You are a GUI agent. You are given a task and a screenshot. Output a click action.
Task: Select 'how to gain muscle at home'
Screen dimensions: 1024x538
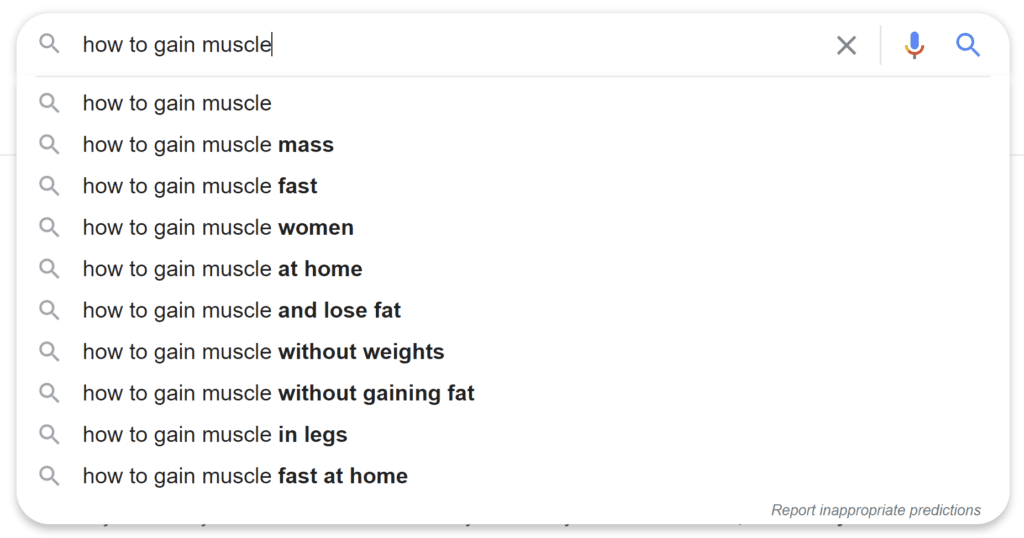(513, 269)
